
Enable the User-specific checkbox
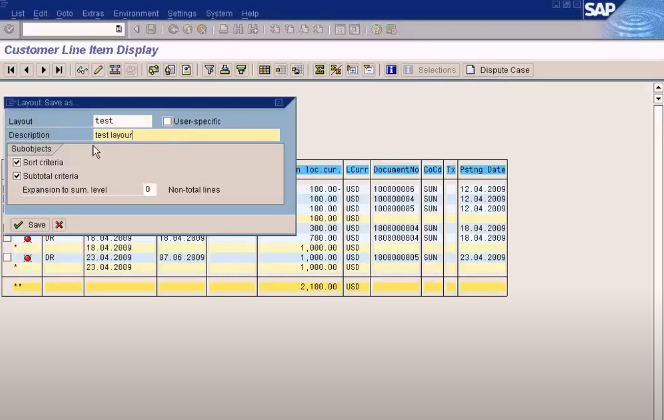tap(167, 122)
